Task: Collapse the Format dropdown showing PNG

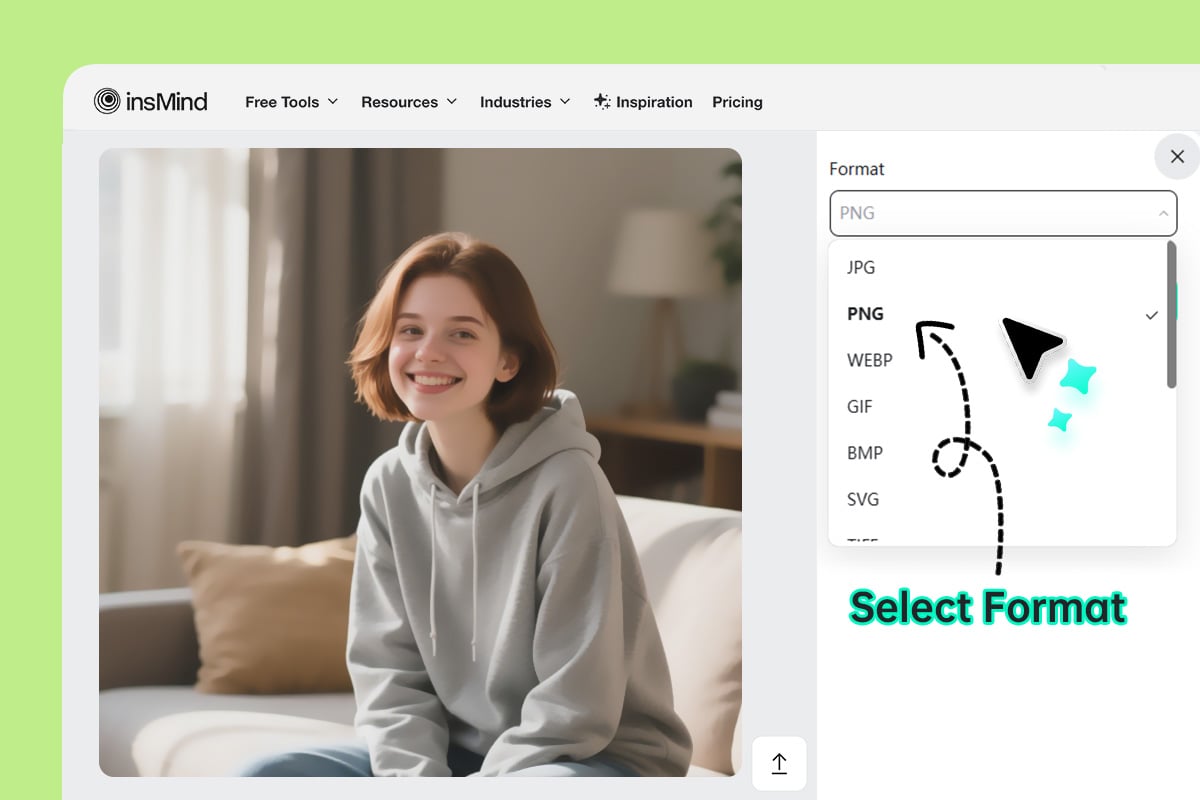Action: (x=1003, y=213)
